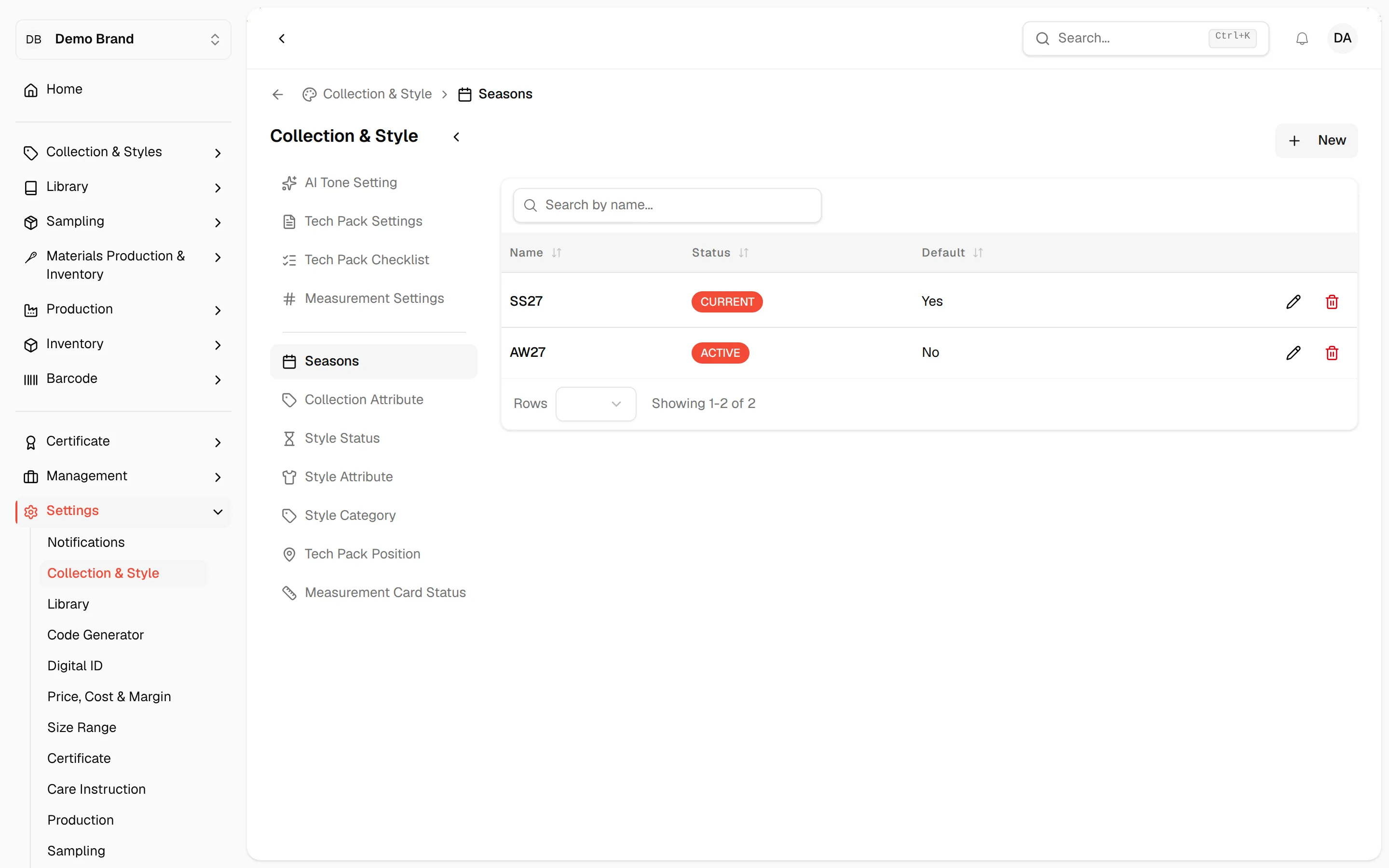Expand the Barcode sidebar section
Screen dimensions: 1389x868
click(x=123, y=379)
